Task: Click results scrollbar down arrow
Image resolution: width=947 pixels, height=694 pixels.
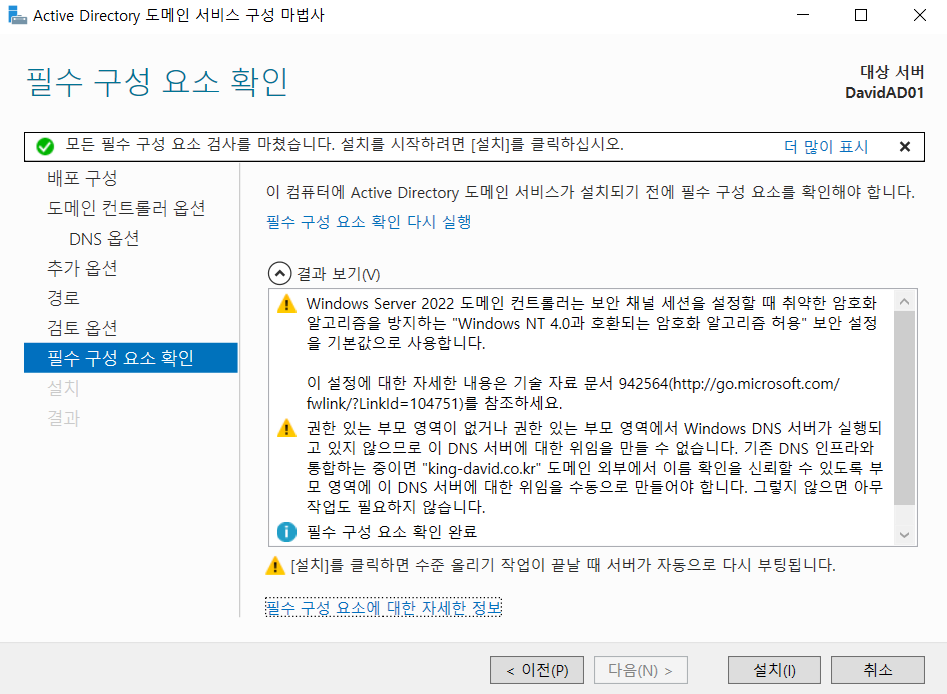Action: 904,535
